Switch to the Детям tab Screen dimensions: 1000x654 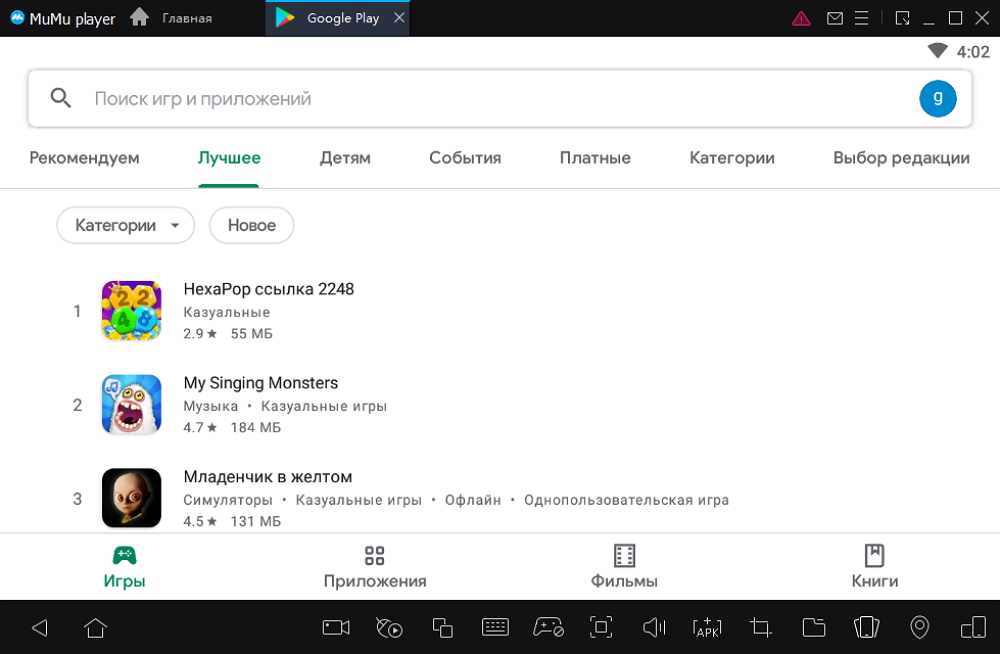pyautogui.click(x=345, y=158)
